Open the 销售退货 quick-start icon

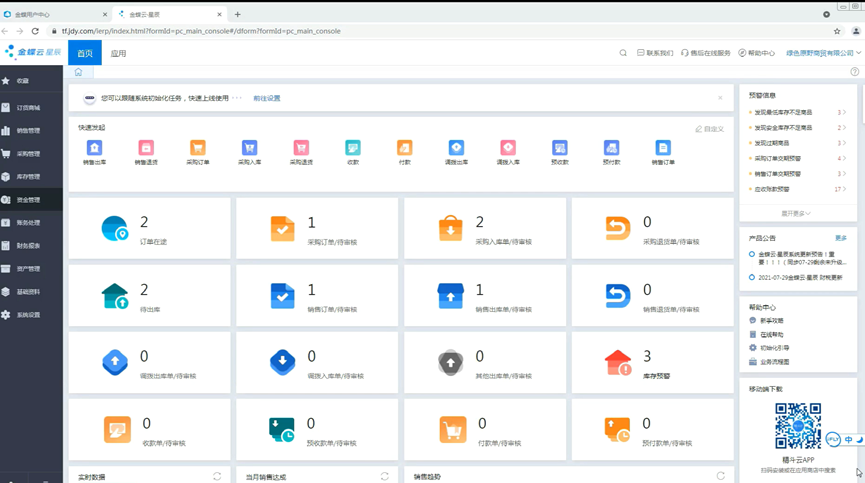146,148
